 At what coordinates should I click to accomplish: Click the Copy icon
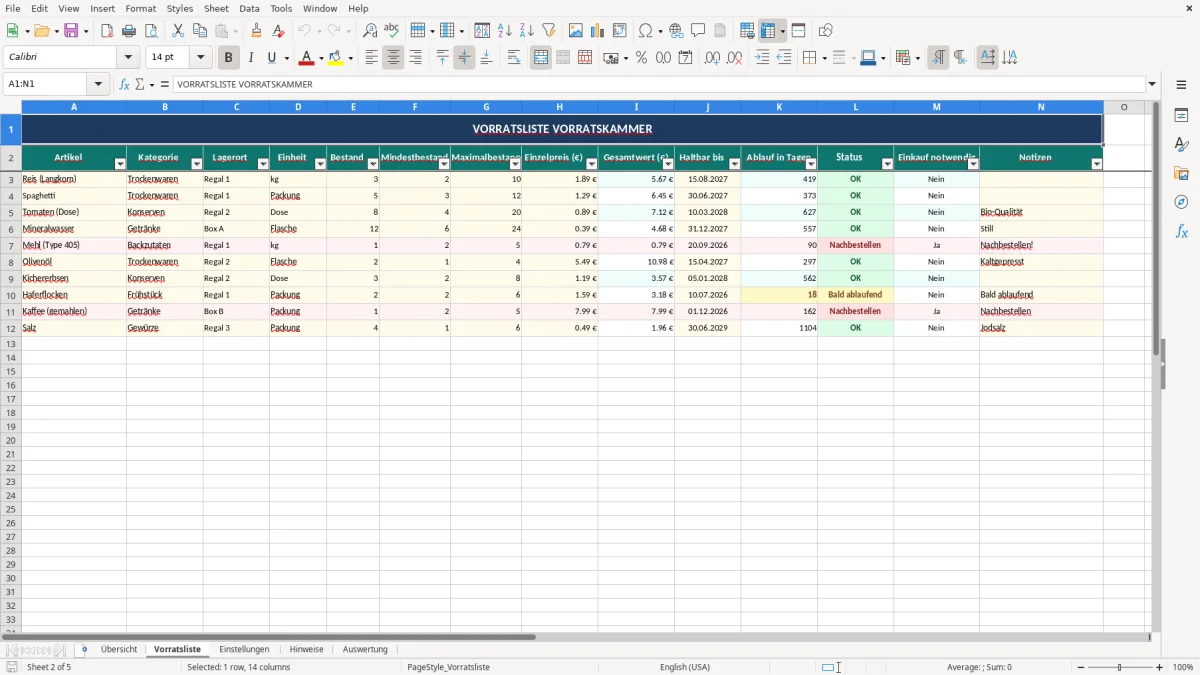coord(200,31)
